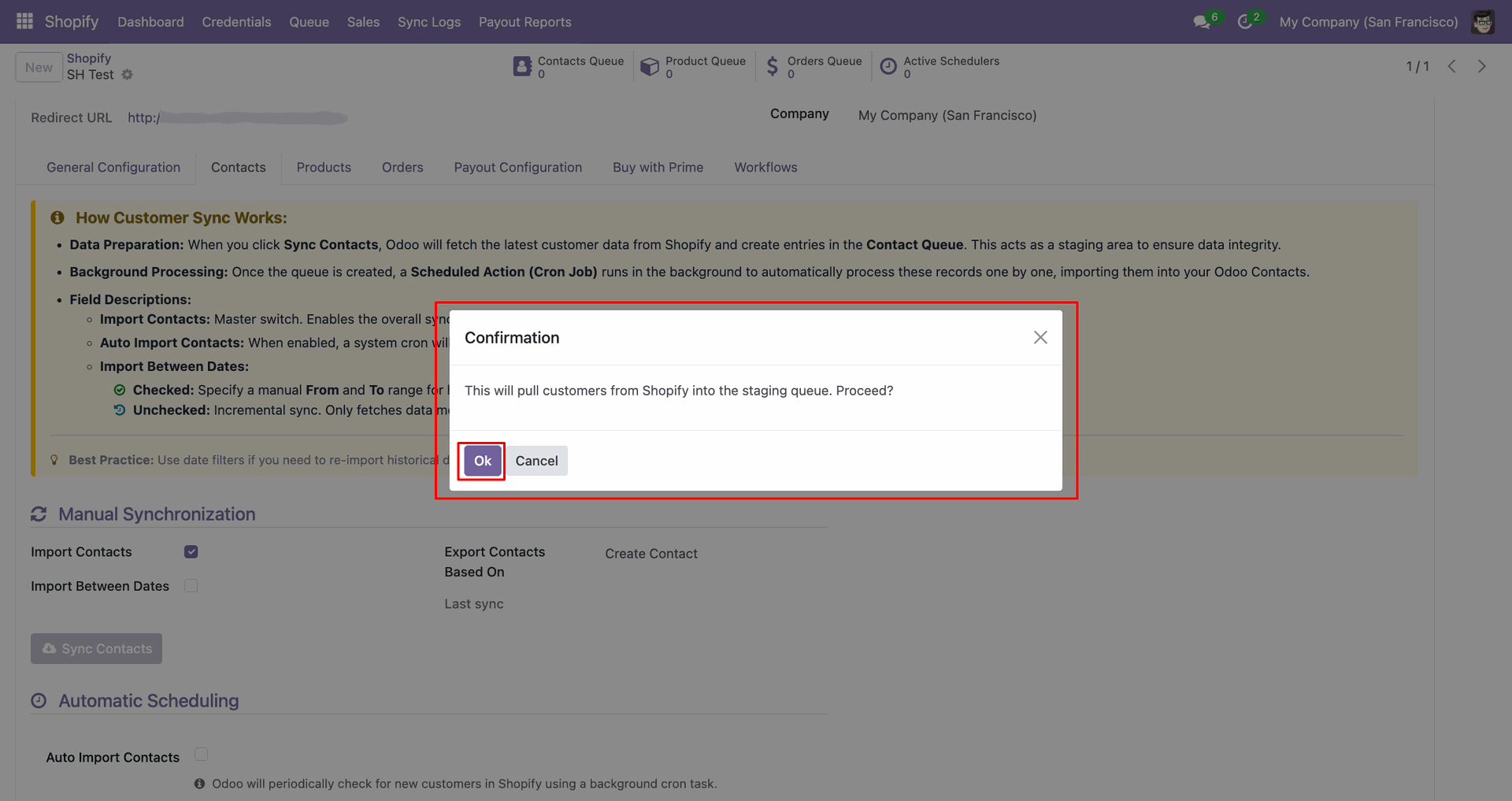Viewport: 1512px width, 801px height.
Task: Click Cancel in Confirmation dialog
Action: click(x=536, y=461)
